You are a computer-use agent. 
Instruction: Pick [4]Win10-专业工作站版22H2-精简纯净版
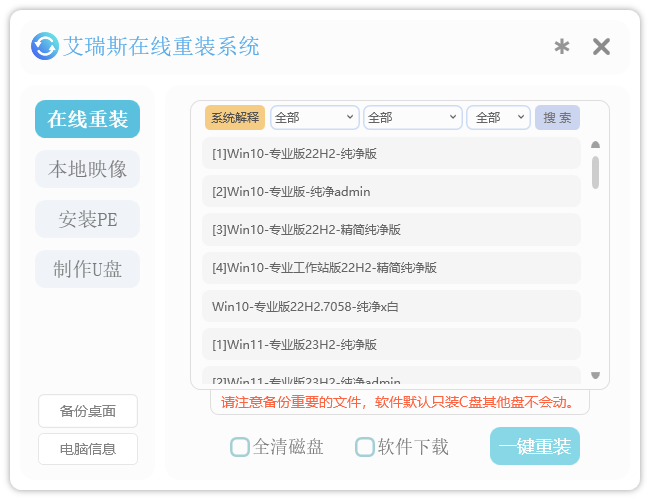coord(391,268)
